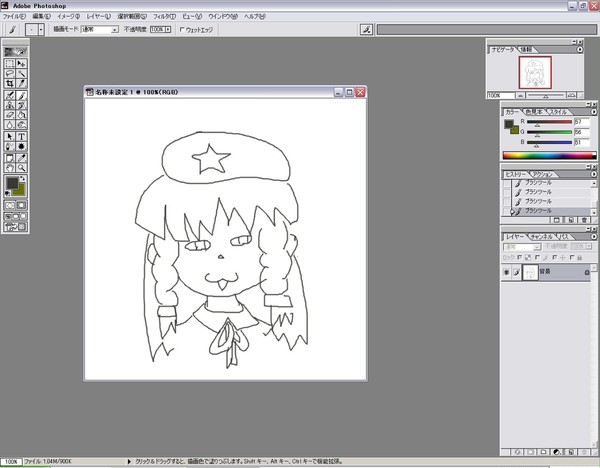Open the Color panel flyout menu arrow
The height and width of the screenshot is (468, 600).
point(593,112)
